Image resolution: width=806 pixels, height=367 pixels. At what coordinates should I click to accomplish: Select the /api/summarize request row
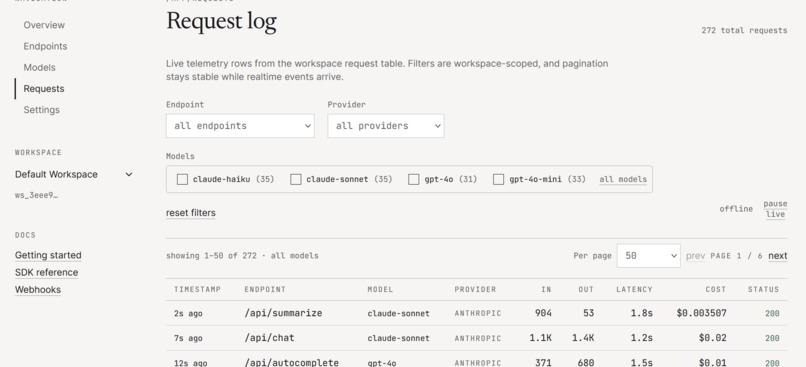pos(477,313)
